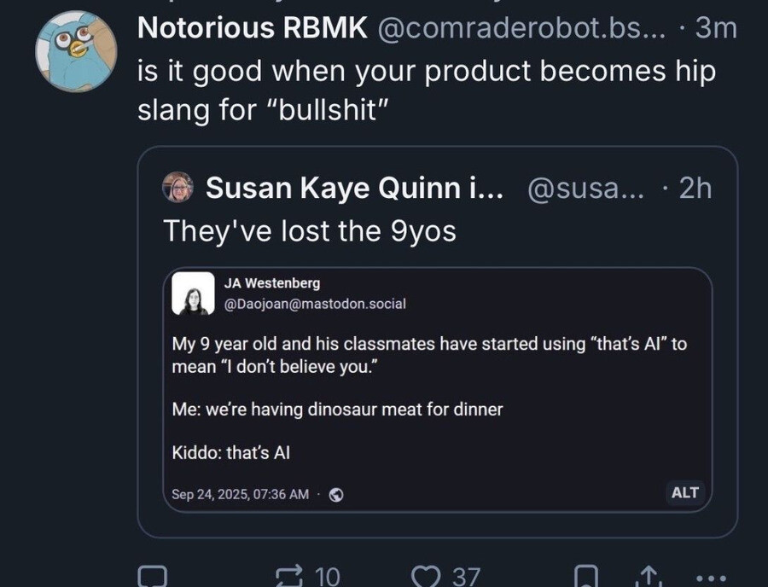
Task: Show the image ALT text badge
Action: pos(685,492)
